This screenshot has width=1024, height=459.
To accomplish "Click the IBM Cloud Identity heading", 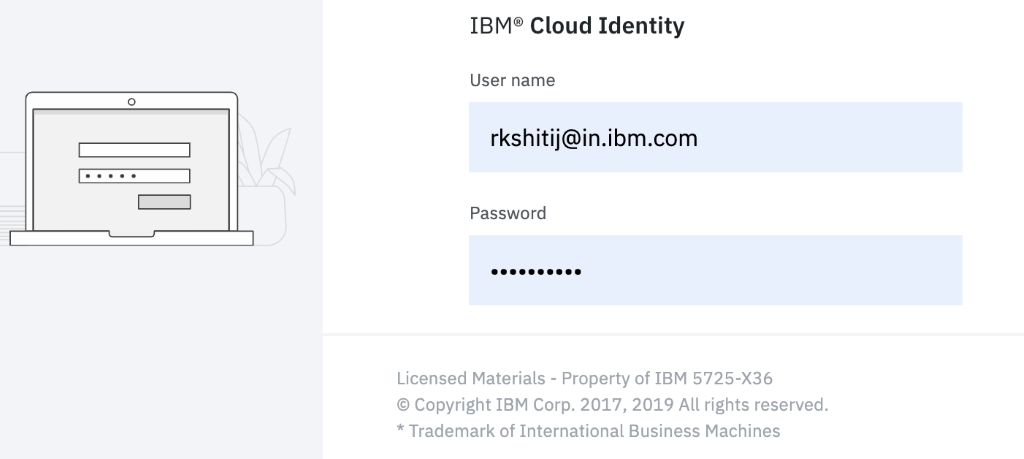I will tap(577, 25).
